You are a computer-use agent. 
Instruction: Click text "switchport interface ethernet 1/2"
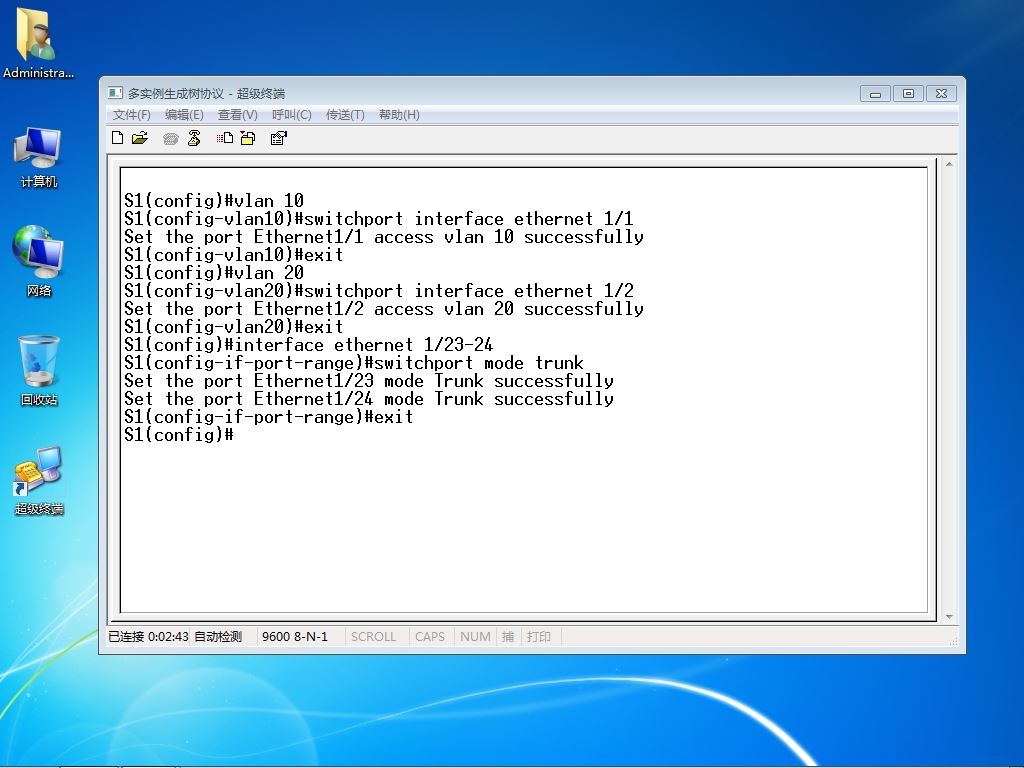469,291
